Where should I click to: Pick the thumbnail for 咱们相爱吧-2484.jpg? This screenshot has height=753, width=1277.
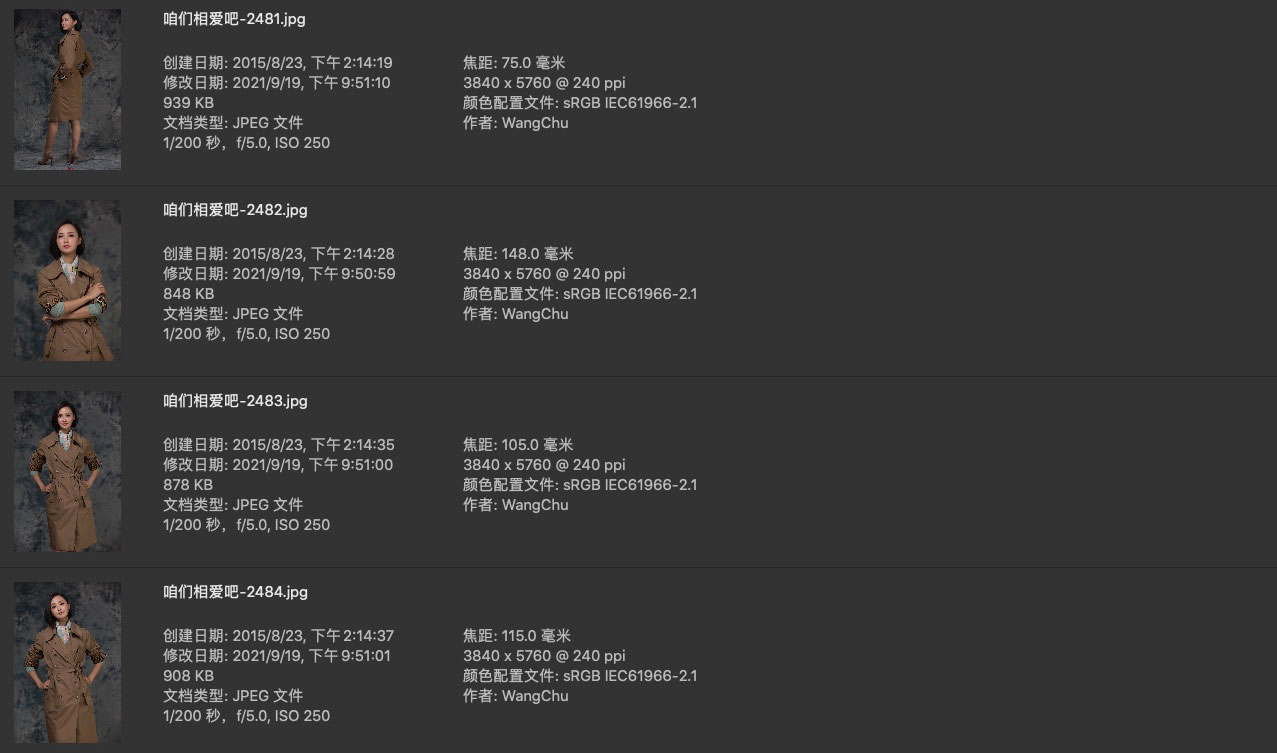67,663
